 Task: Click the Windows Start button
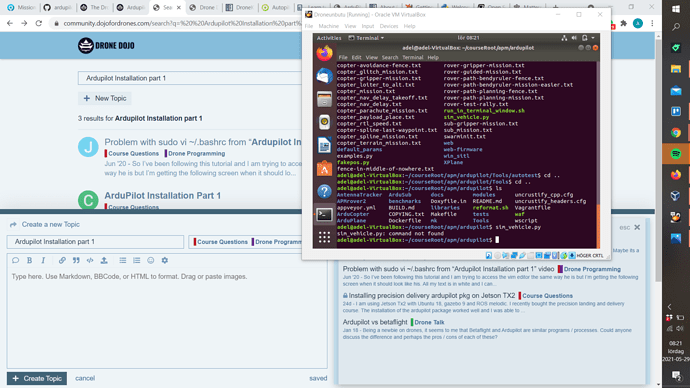click(x=676, y=8)
